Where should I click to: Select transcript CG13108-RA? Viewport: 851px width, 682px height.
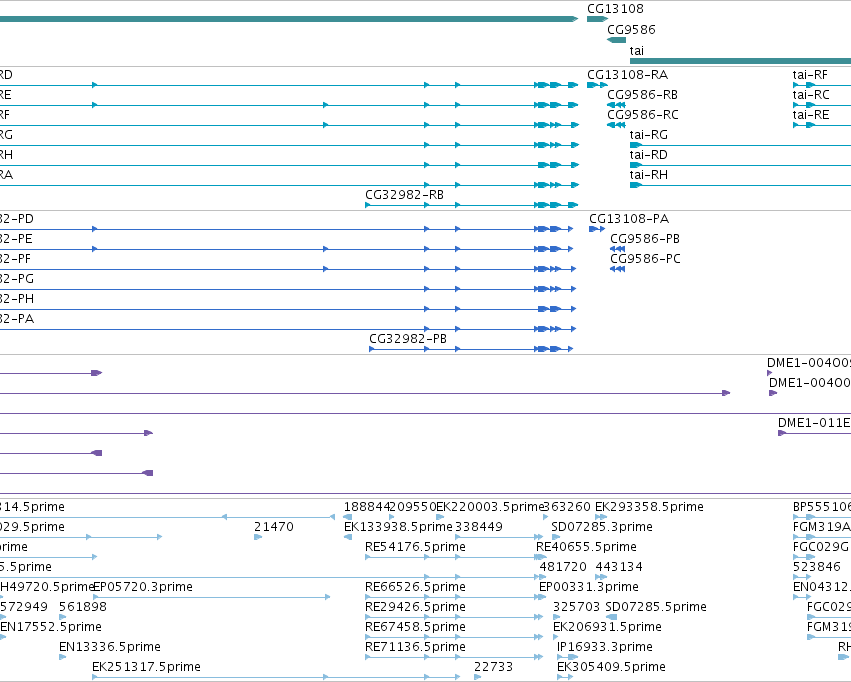point(627,75)
